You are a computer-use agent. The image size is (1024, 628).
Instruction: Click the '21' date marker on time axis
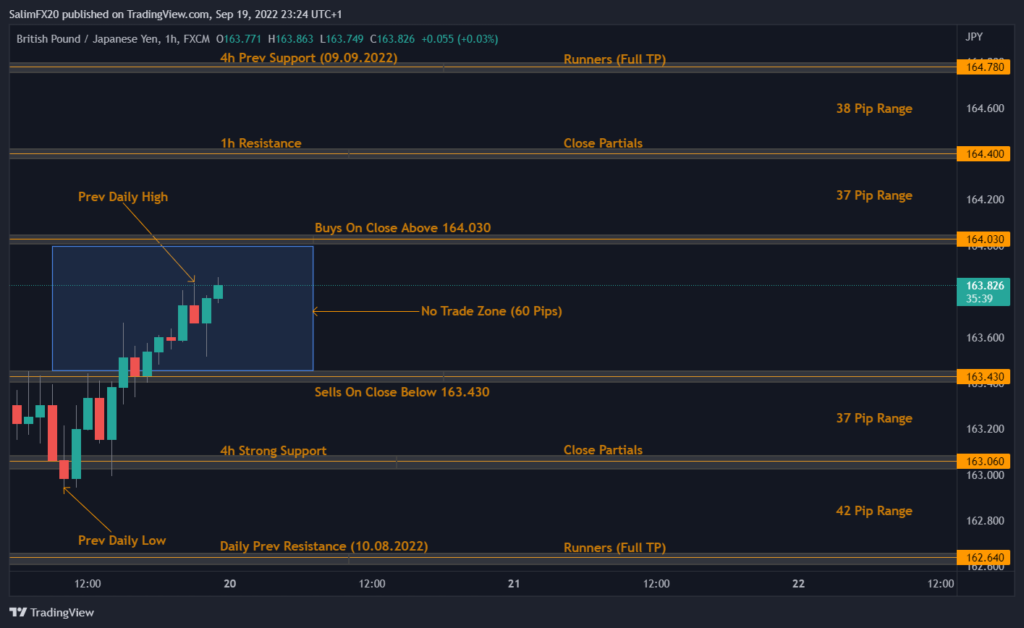[514, 583]
